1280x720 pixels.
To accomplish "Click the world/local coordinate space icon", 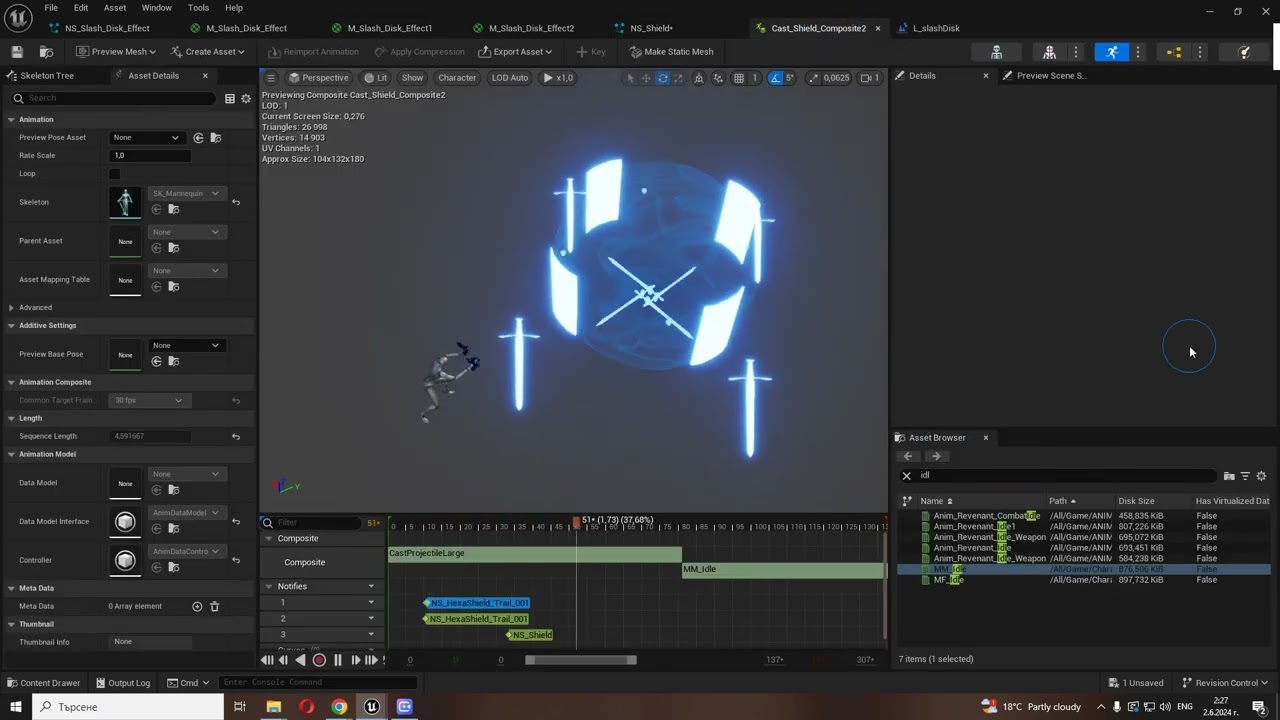I will coord(699,78).
